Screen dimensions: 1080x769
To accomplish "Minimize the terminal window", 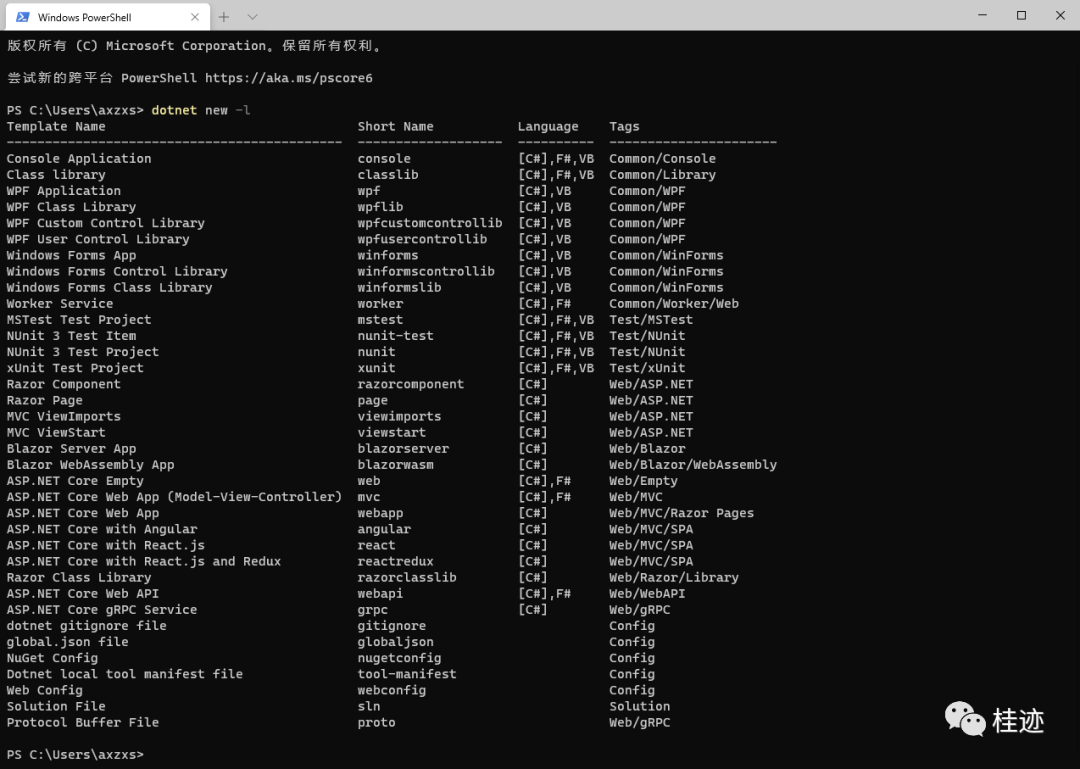I will (982, 15).
